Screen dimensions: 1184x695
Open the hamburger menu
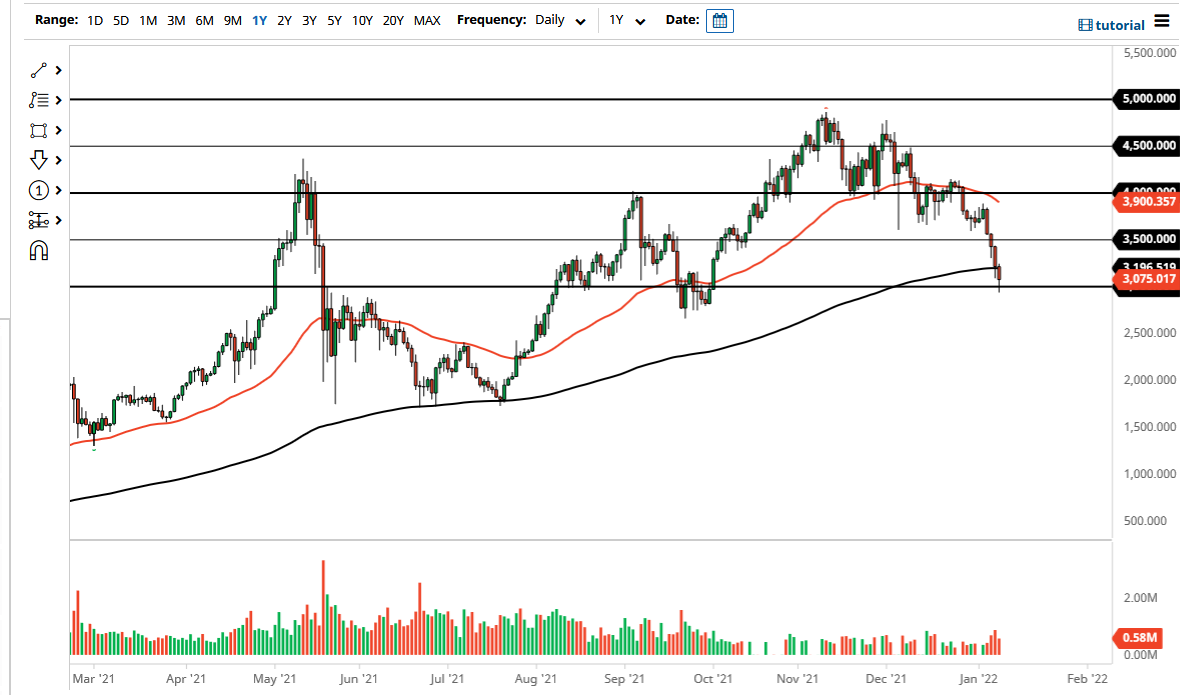point(1162,20)
